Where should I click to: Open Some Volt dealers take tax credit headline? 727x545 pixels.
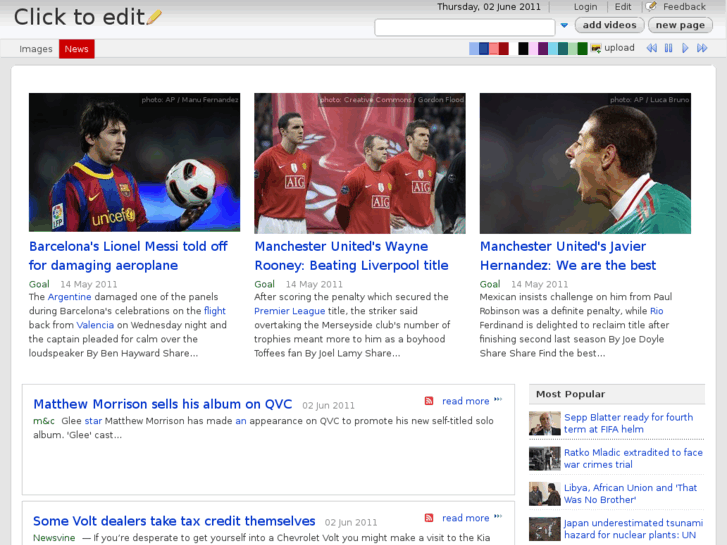[x=174, y=521]
